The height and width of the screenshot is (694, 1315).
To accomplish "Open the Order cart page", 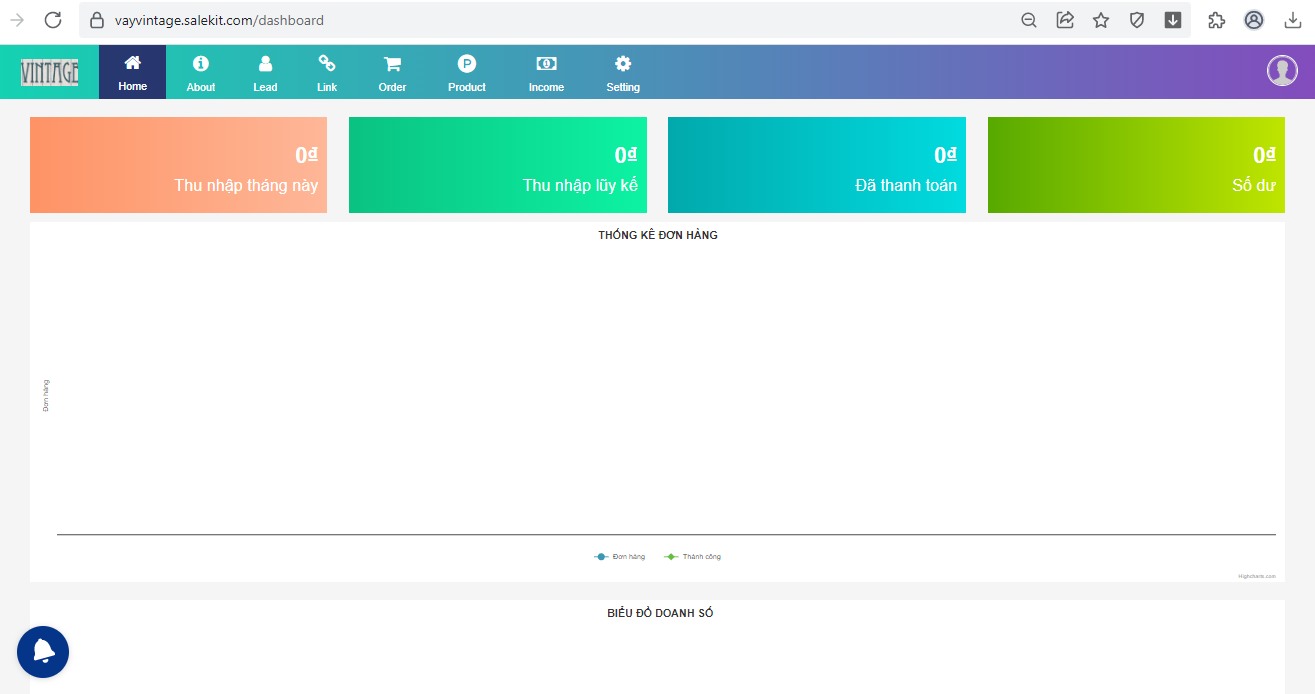I will (x=392, y=74).
